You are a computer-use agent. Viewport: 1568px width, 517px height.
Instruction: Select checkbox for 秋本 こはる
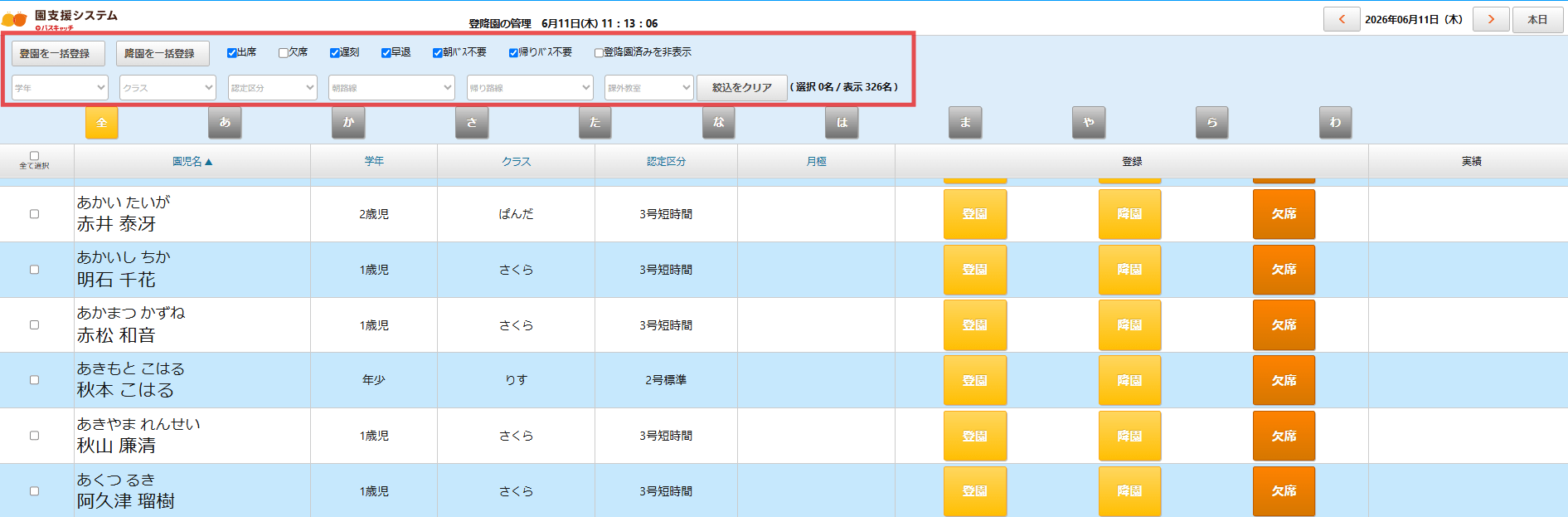34,380
